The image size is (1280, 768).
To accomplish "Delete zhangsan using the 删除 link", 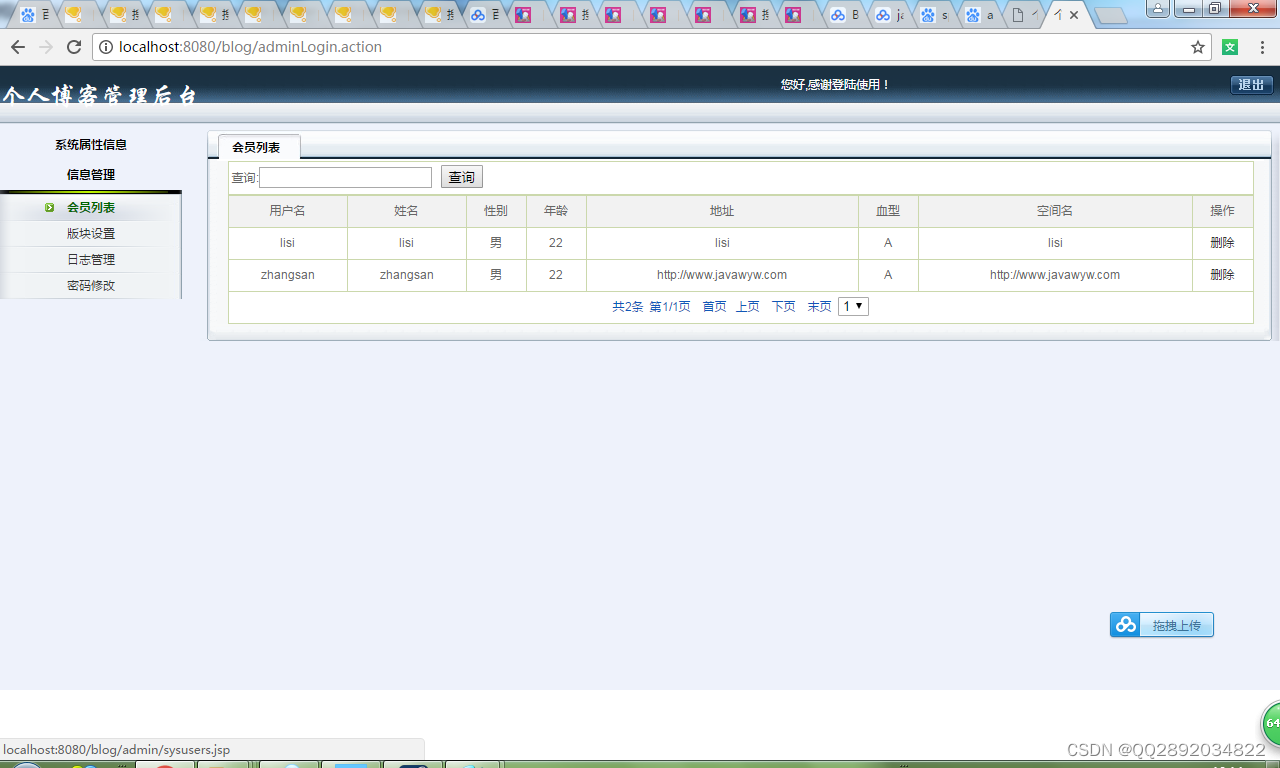I will coord(1222,274).
